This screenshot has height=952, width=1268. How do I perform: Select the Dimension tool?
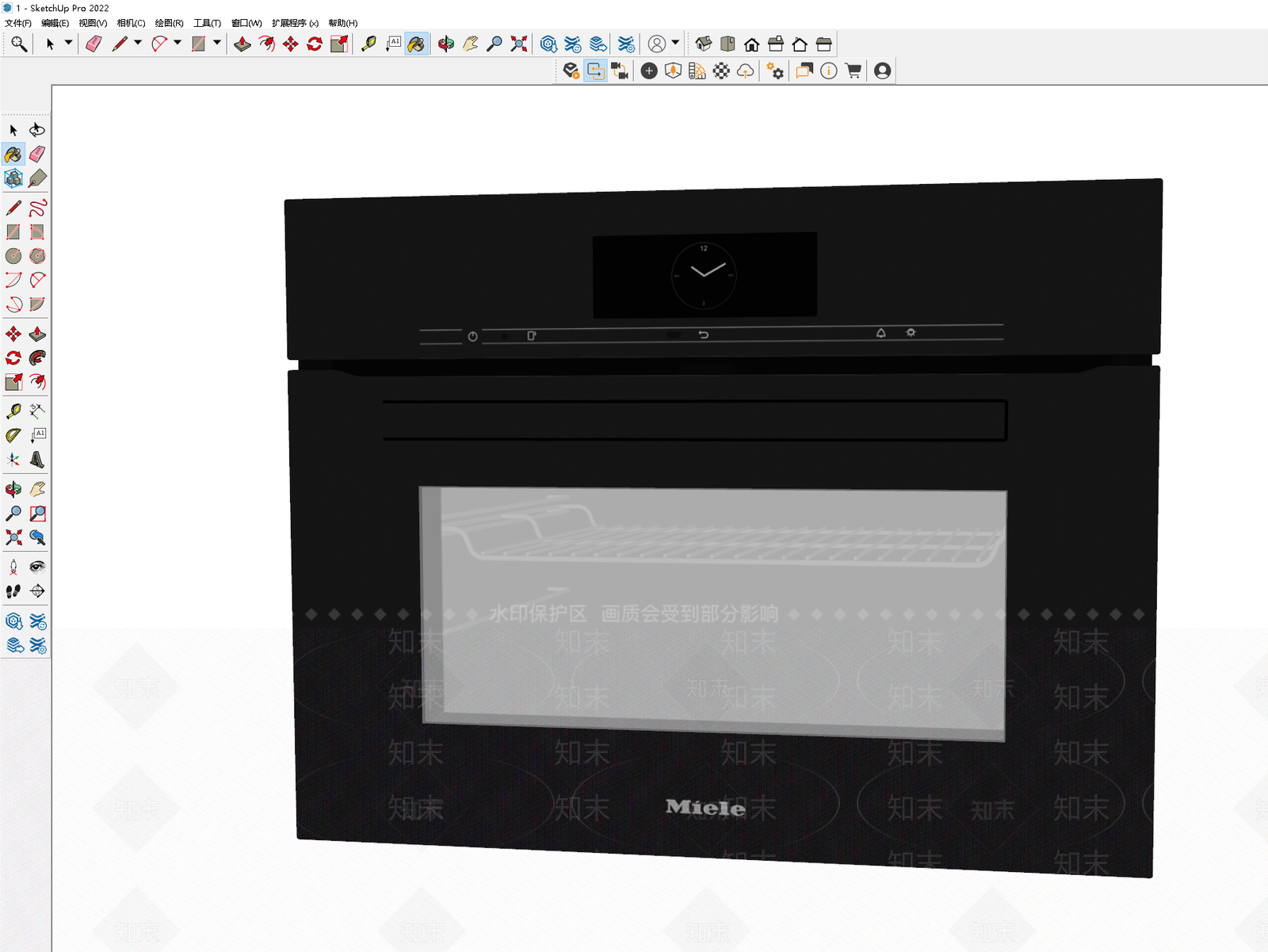37,411
